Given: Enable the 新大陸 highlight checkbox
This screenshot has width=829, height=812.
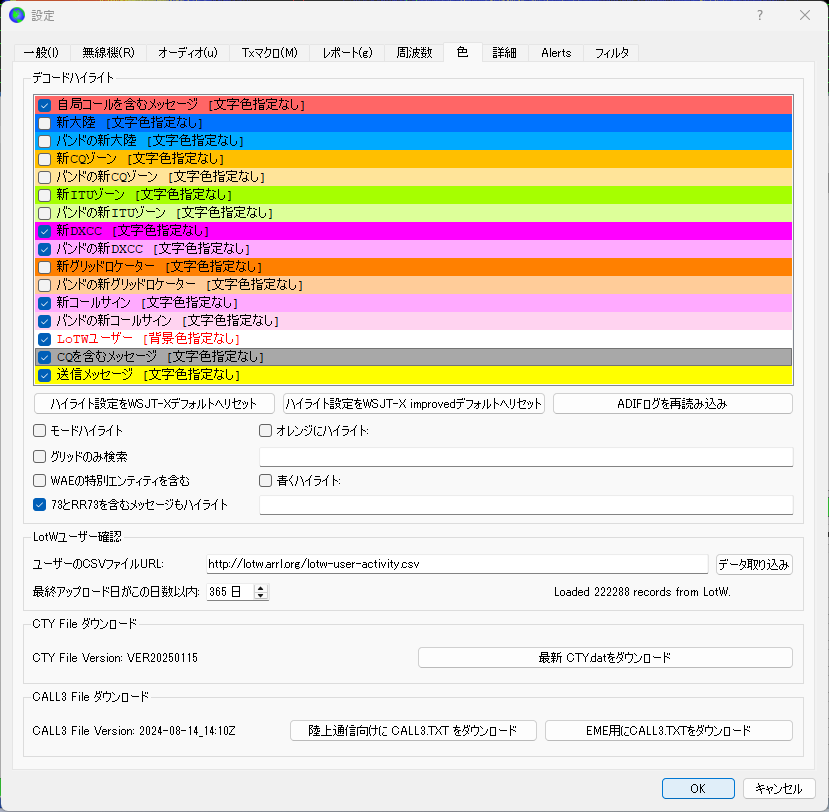Looking at the screenshot, I should 44,123.
